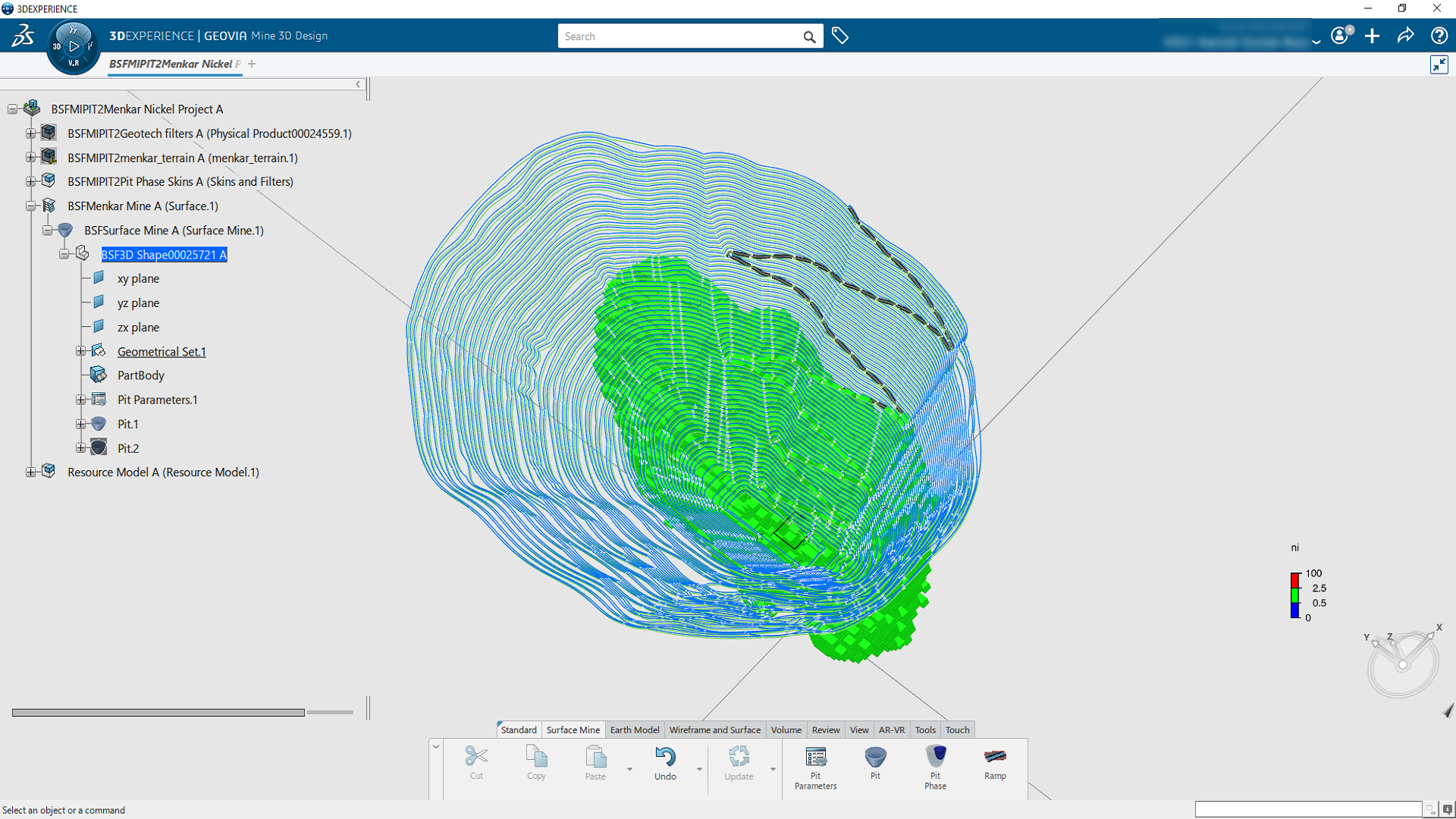Collapse the BSFSurface Mine A node

(x=48, y=230)
